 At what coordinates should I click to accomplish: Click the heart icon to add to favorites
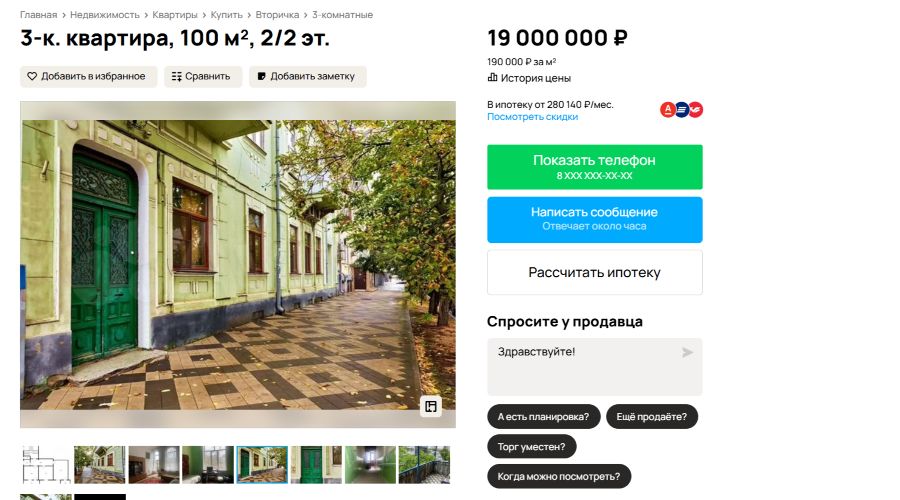pos(32,76)
